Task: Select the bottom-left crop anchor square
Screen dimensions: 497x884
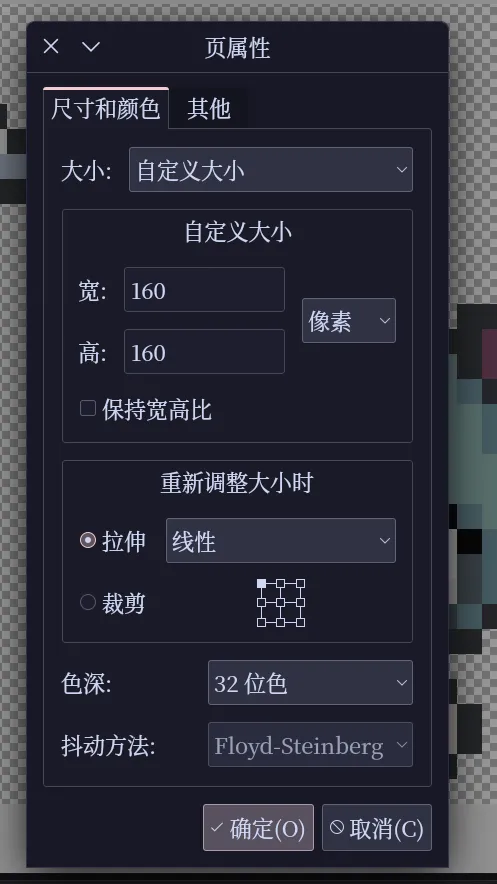Action: coord(261,622)
